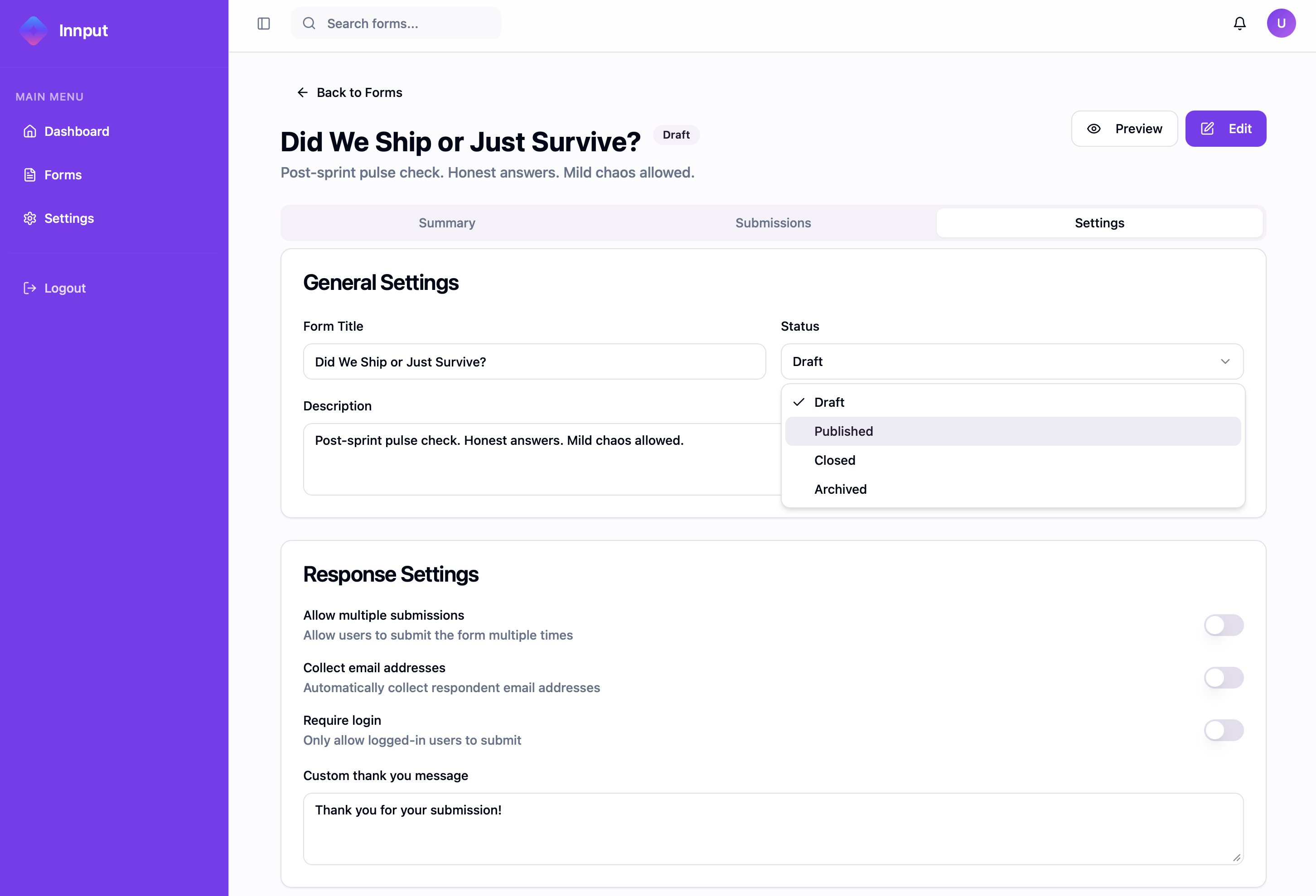The image size is (1316, 896).
Task: Open Settings from the sidebar
Action: click(x=68, y=218)
